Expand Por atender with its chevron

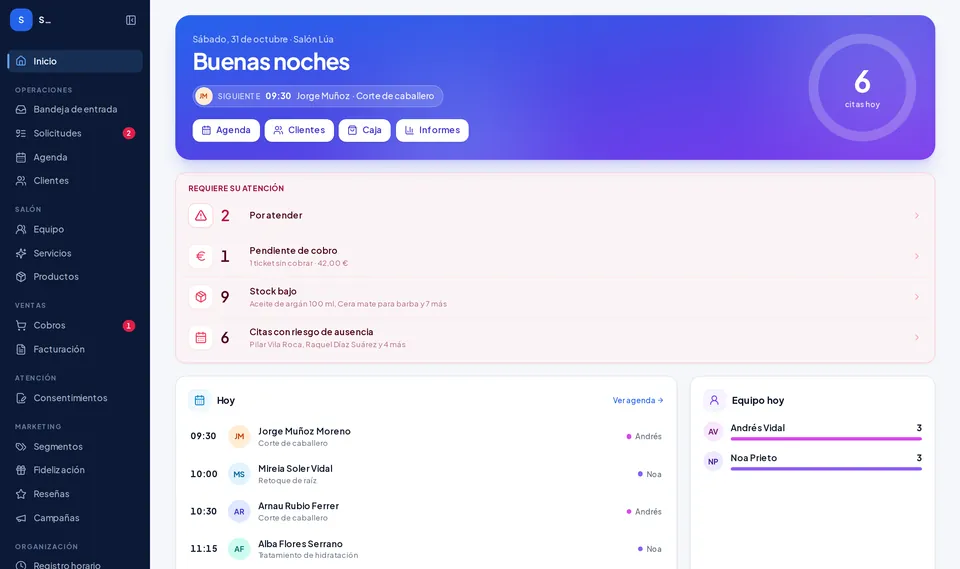tap(917, 216)
